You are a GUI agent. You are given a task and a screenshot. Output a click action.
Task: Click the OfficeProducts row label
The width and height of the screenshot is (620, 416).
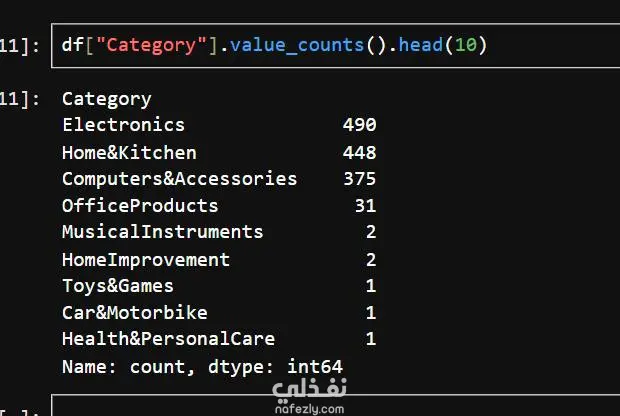point(140,206)
